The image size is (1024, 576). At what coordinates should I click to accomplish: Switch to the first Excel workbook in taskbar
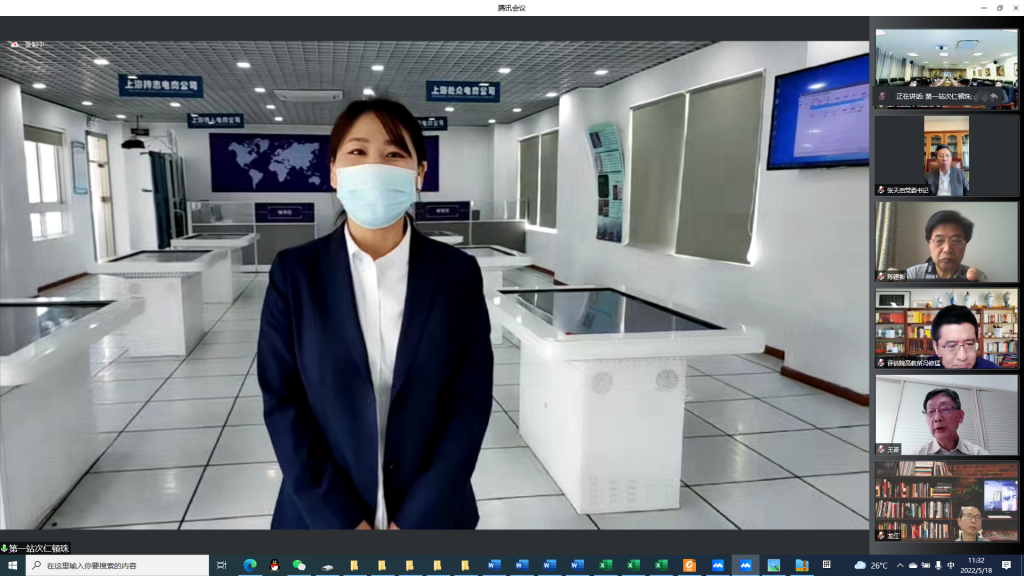pyautogui.click(x=605, y=565)
